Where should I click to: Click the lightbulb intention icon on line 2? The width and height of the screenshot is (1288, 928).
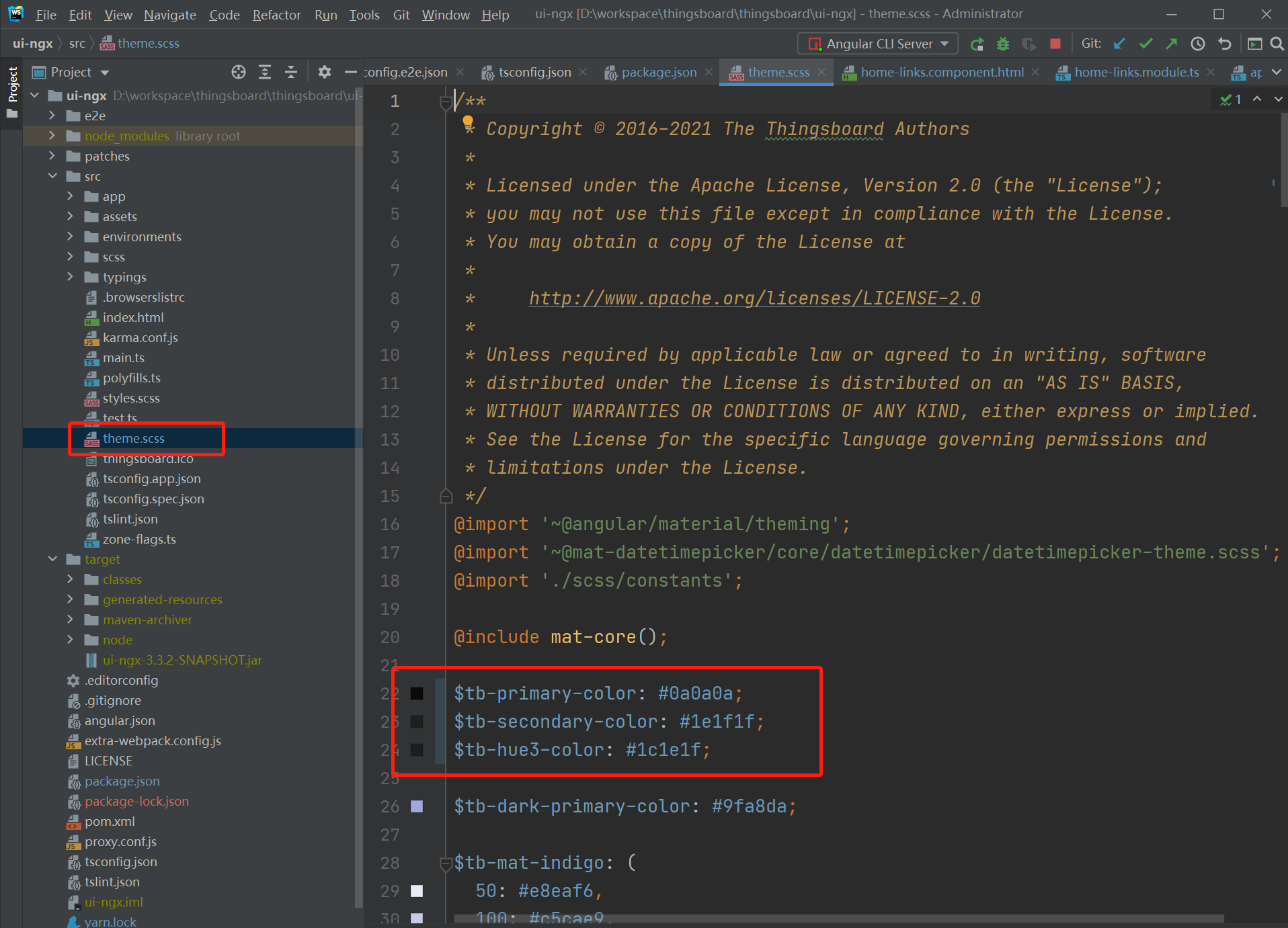pyautogui.click(x=468, y=122)
